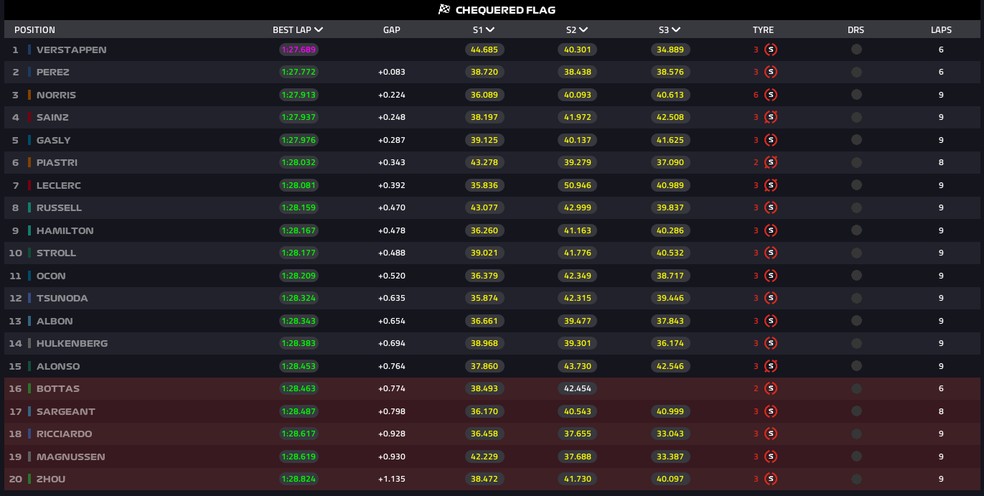Click Leclerc's 35.836 S1 time
This screenshot has width=984, height=496.
[x=484, y=185]
